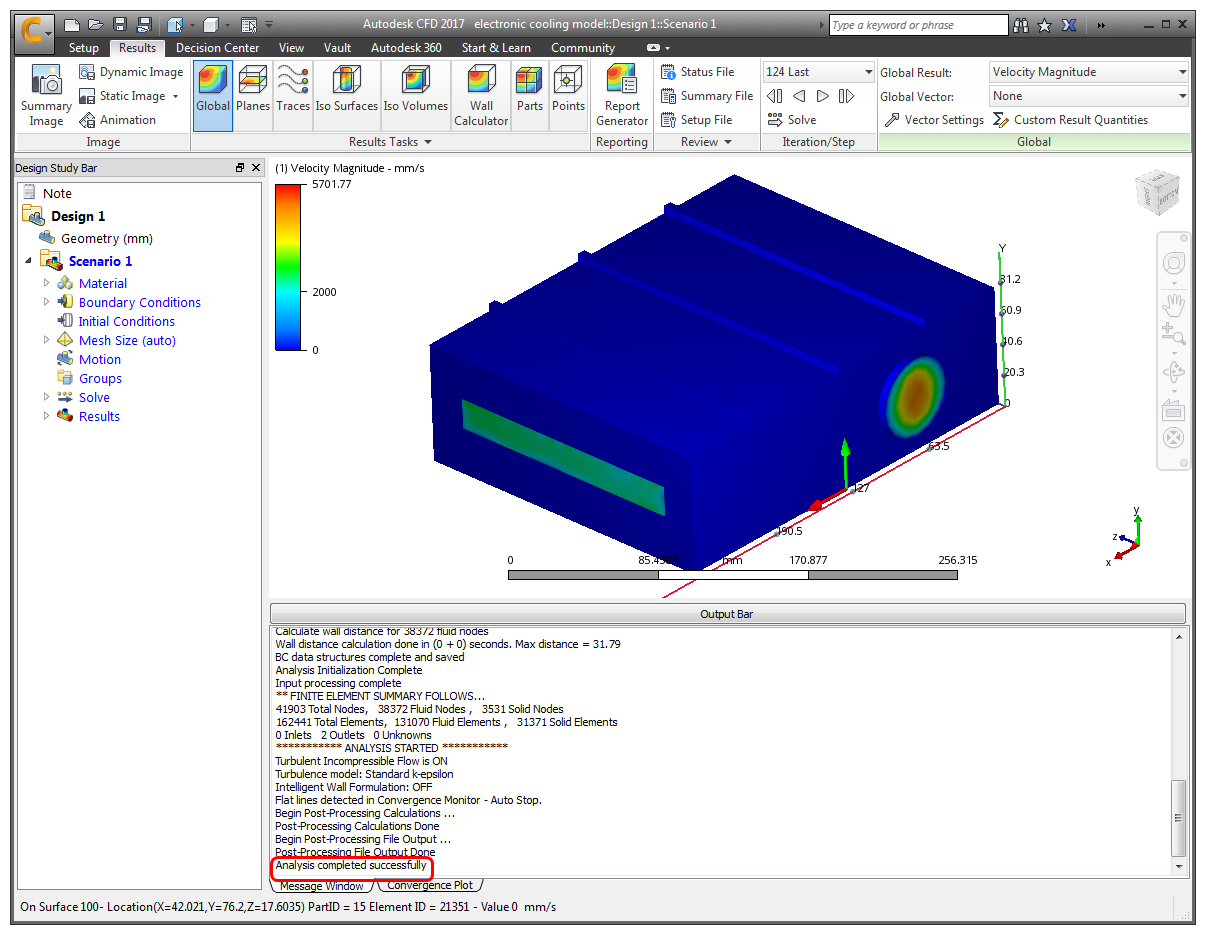Click the Dynamic Image button

click(131, 72)
